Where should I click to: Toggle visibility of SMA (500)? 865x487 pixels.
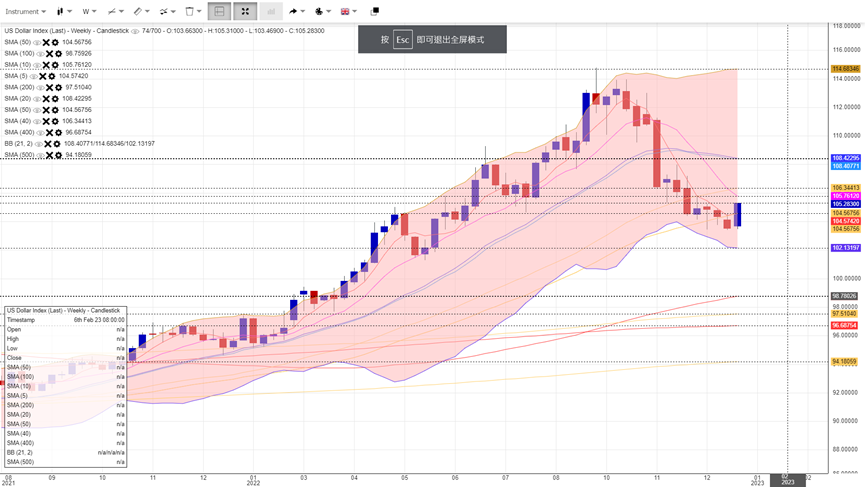(40, 155)
